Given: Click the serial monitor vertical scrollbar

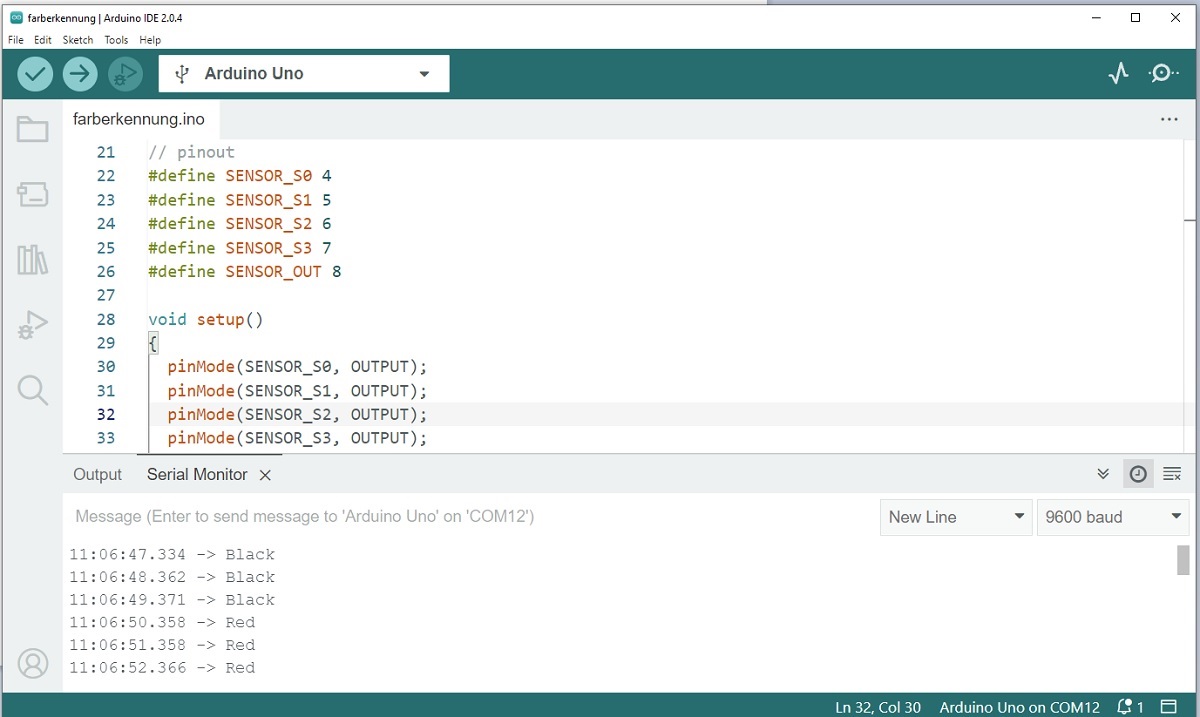Looking at the screenshot, I should 1184,560.
